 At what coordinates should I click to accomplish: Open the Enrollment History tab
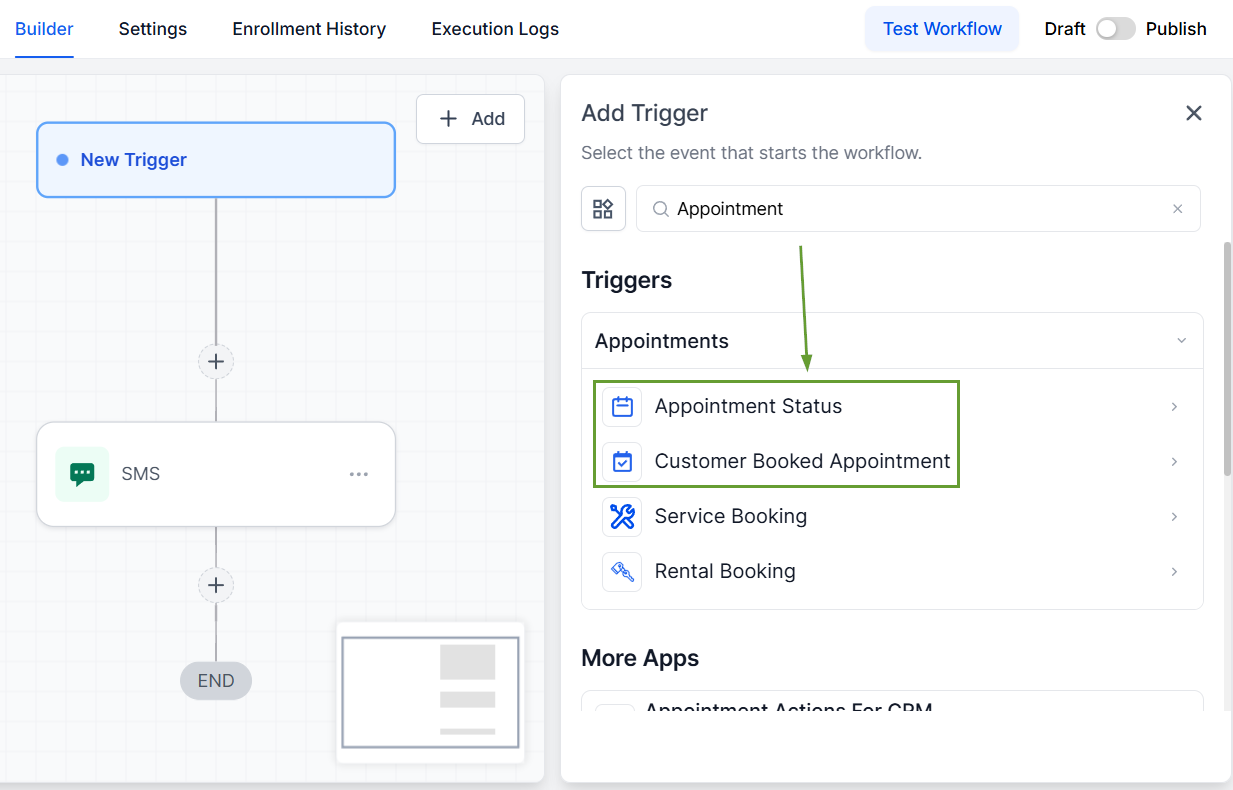[309, 29]
